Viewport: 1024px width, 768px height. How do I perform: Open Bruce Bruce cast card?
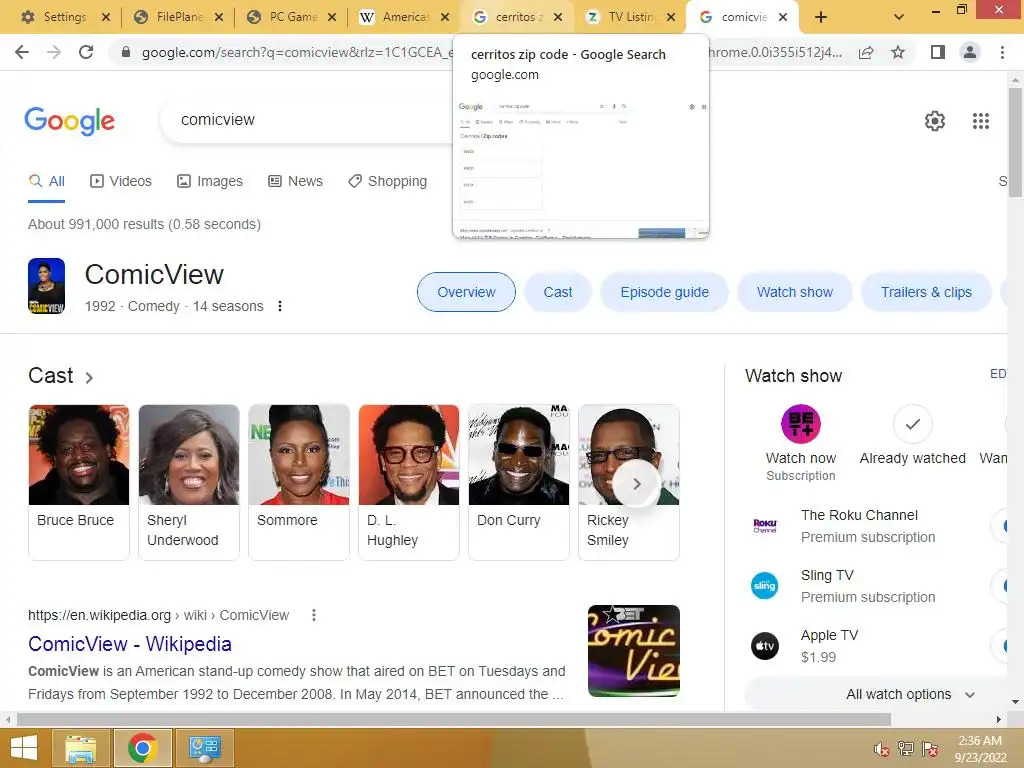[79, 482]
